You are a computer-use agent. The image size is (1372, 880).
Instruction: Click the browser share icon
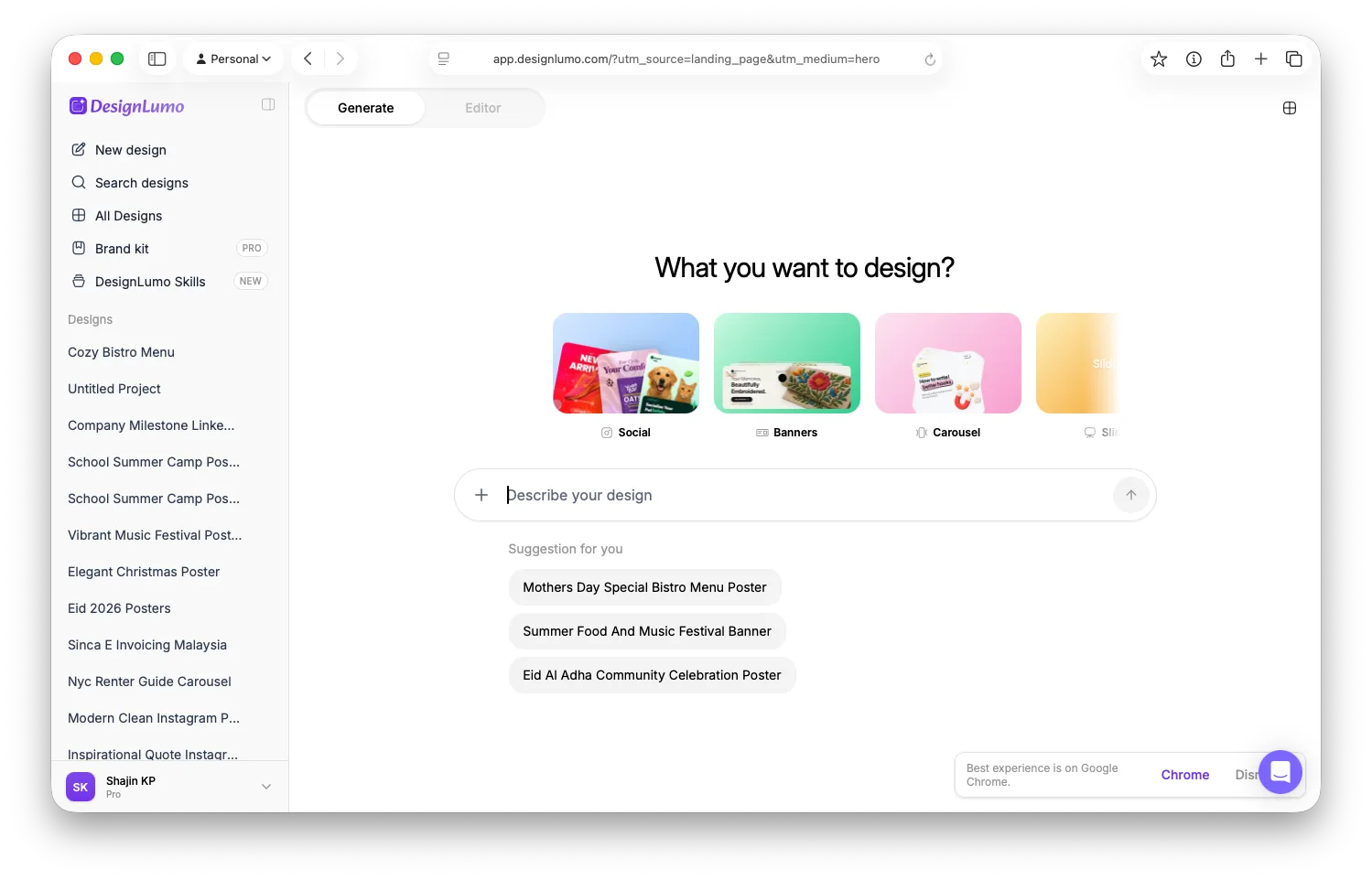click(x=1227, y=59)
